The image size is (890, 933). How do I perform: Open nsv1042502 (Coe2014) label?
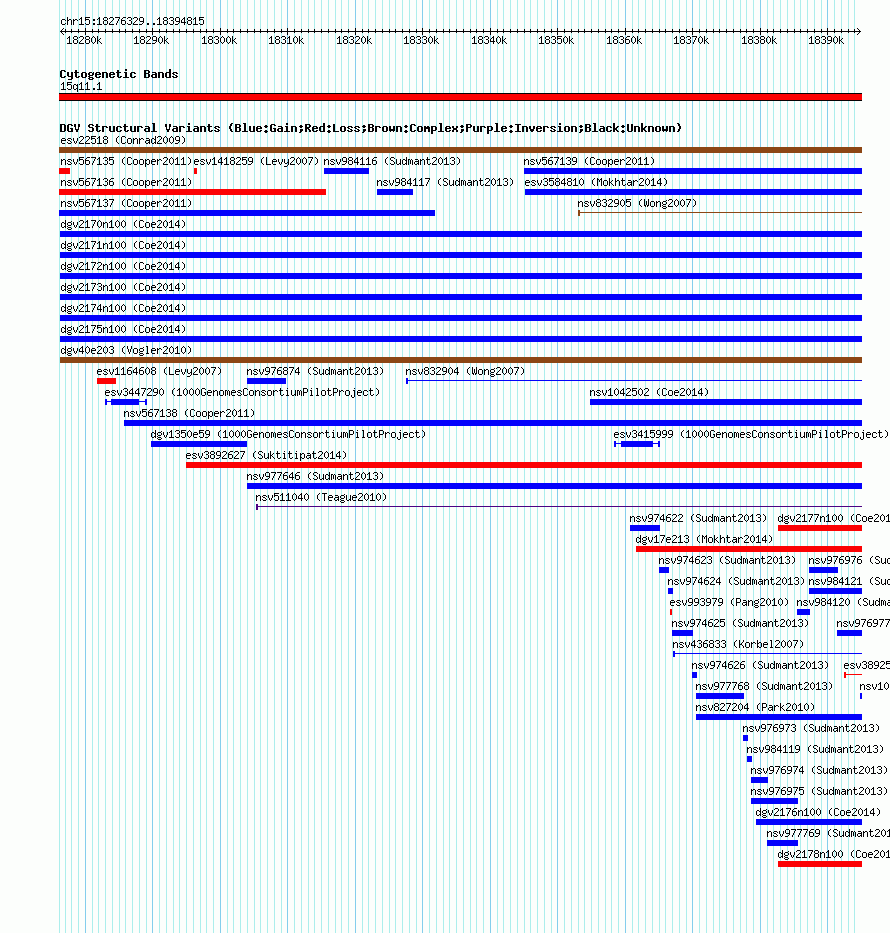point(649,392)
